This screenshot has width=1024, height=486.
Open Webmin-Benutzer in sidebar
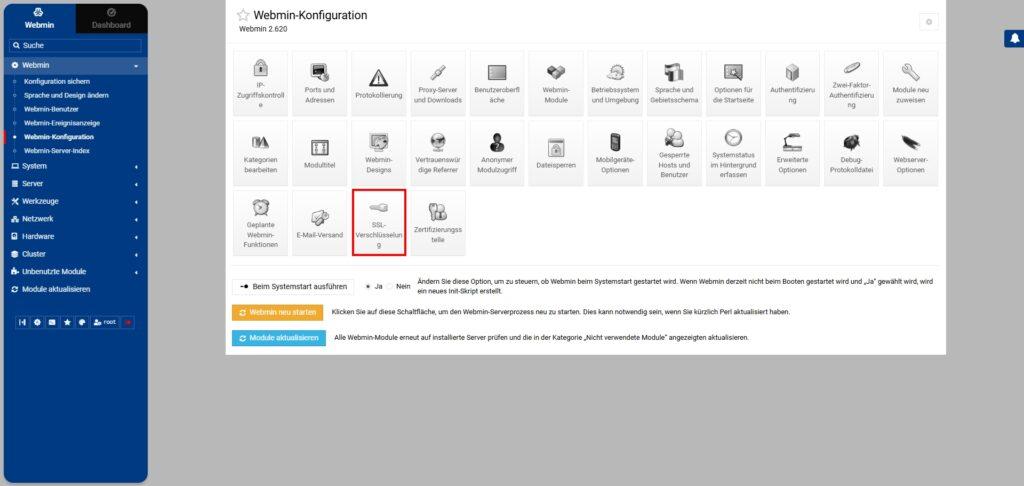pyautogui.click(x=51, y=109)
